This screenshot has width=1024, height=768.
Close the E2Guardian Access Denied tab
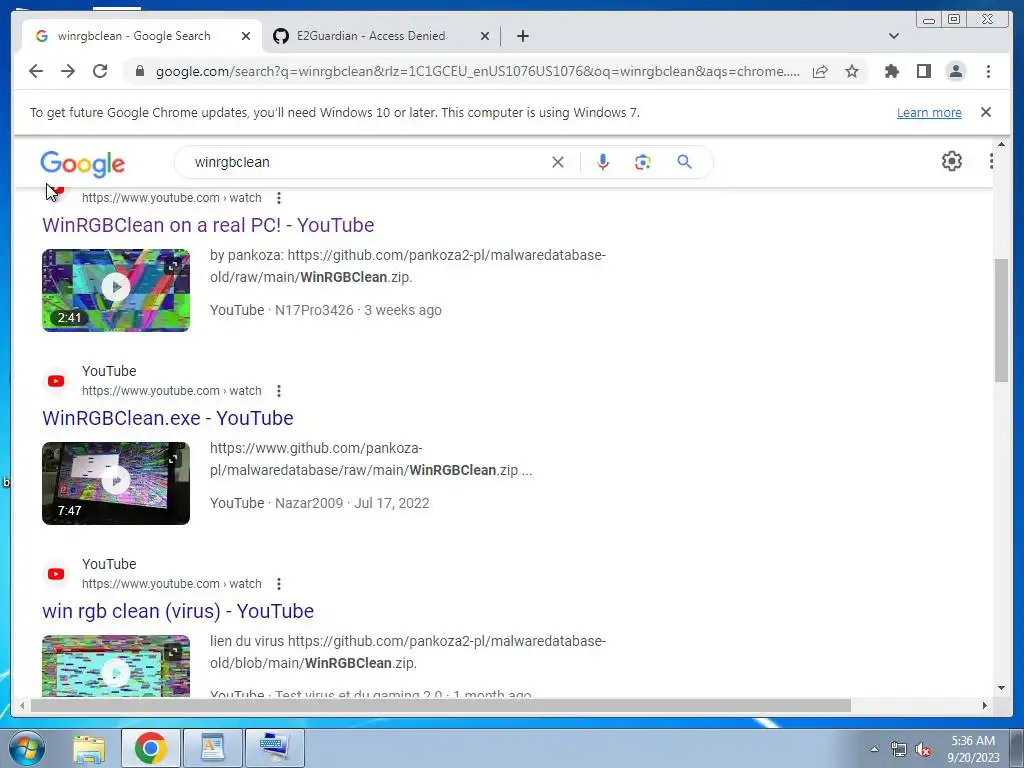pyautogui.click(x=485, y=36)
